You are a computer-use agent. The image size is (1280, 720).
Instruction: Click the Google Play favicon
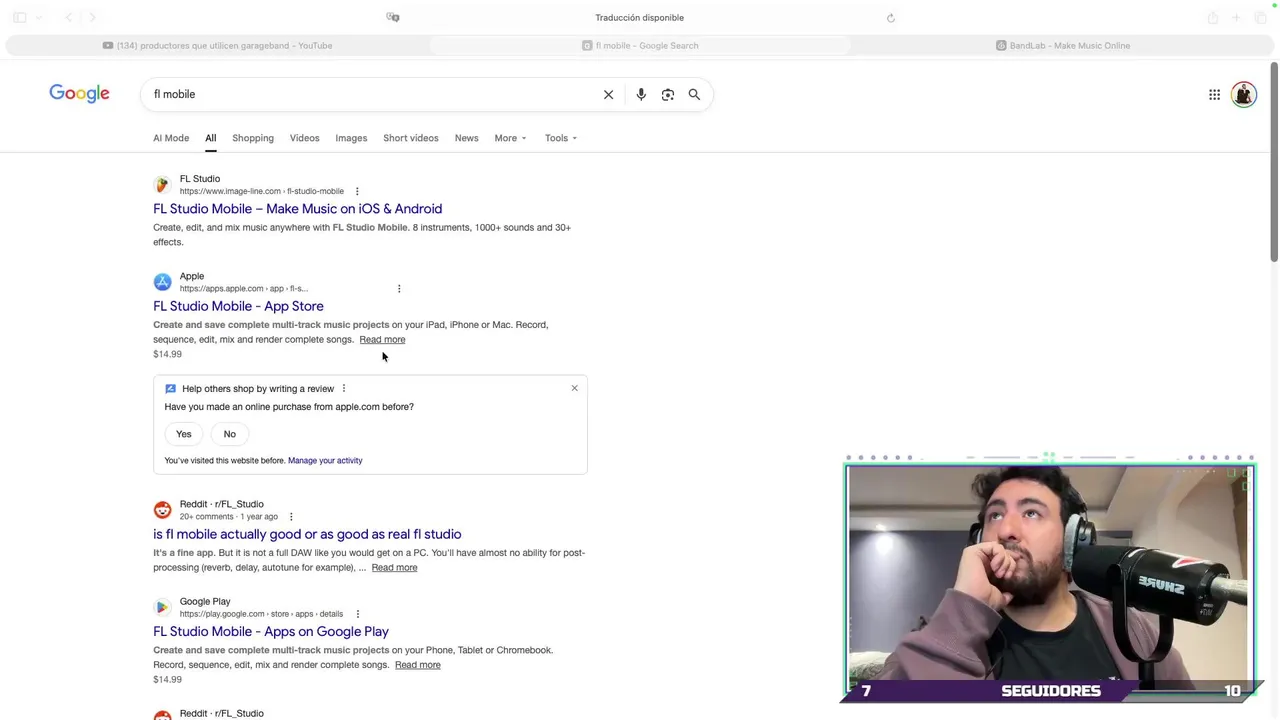click(x=162, y=607)
